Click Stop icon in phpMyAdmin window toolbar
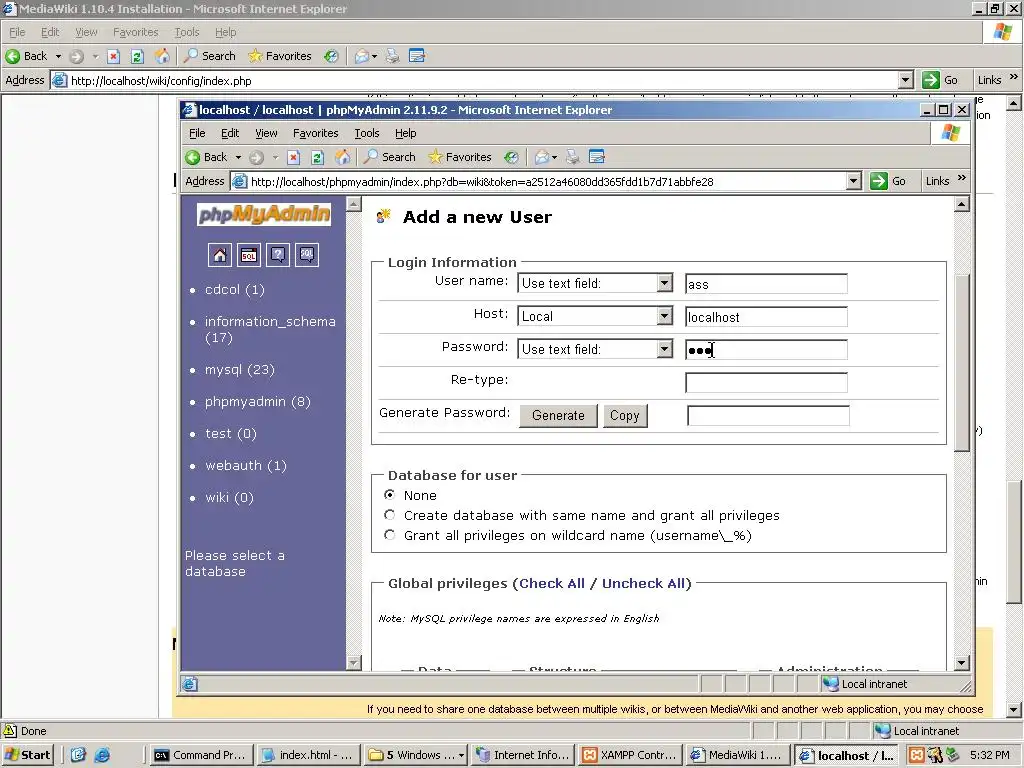This screenshot has height=768, width=1024. [x=294, y=157]
